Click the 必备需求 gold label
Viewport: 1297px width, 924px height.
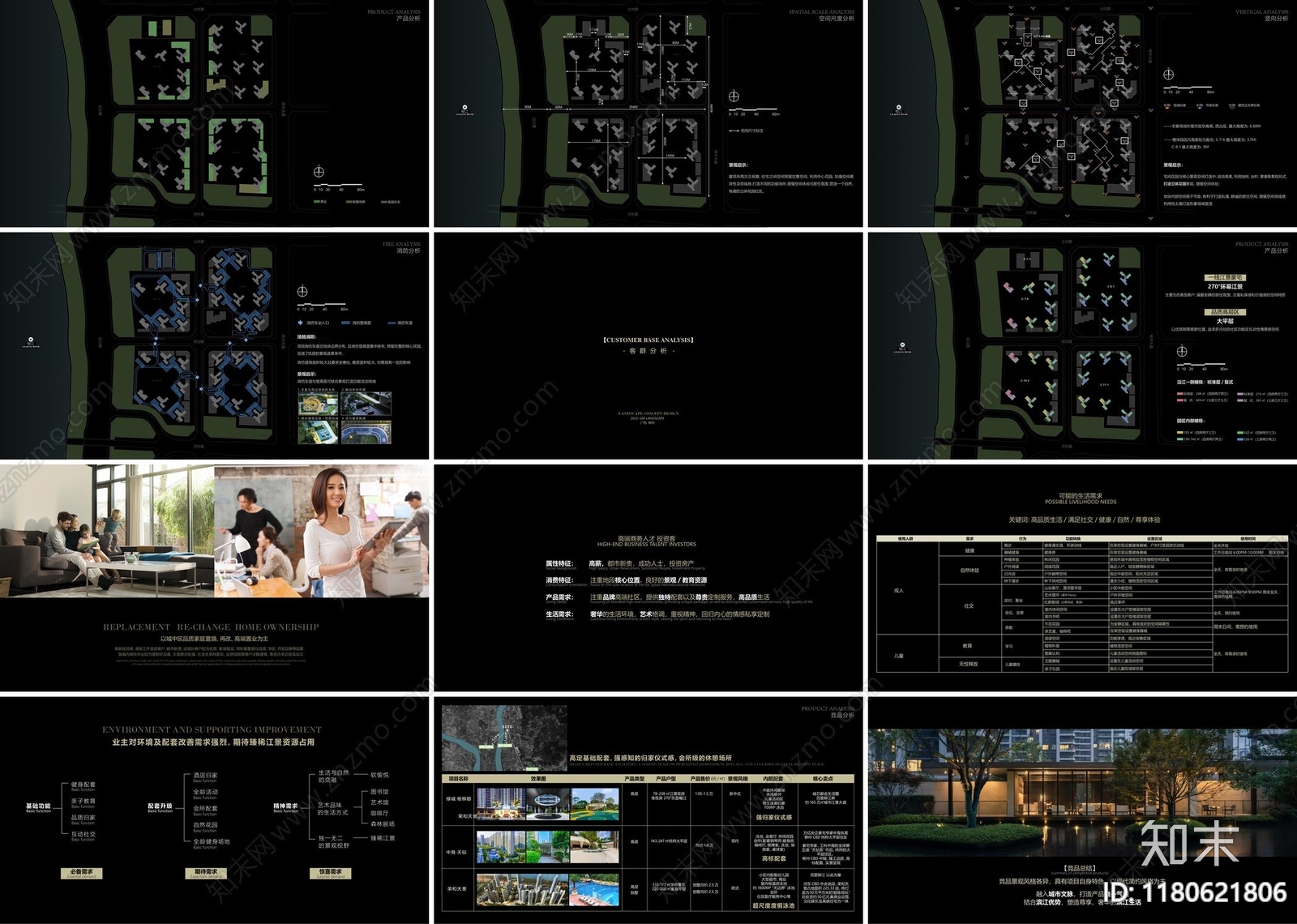point(81,873)
